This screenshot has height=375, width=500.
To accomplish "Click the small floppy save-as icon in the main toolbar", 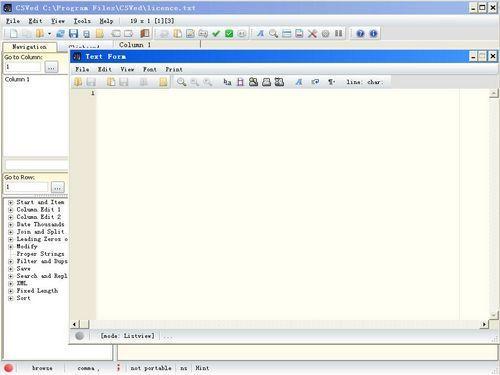I will [x=86, y=34].
